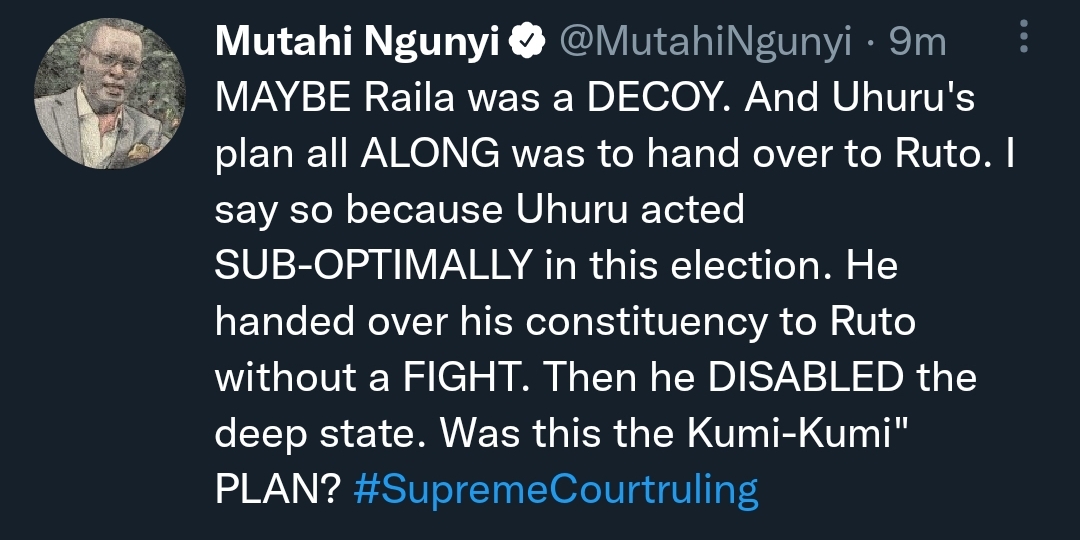The height and width of the screenshot is (540, 1080).
Task: Open the tweet's three-dot More menu
Action: click(1022, 41)
